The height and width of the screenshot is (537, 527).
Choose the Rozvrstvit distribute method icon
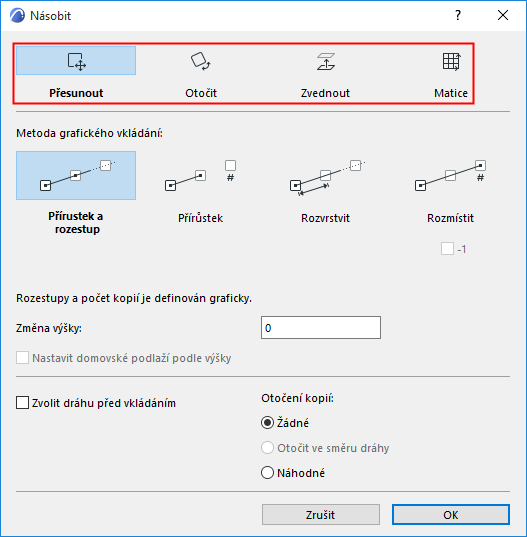pos(326,177)
